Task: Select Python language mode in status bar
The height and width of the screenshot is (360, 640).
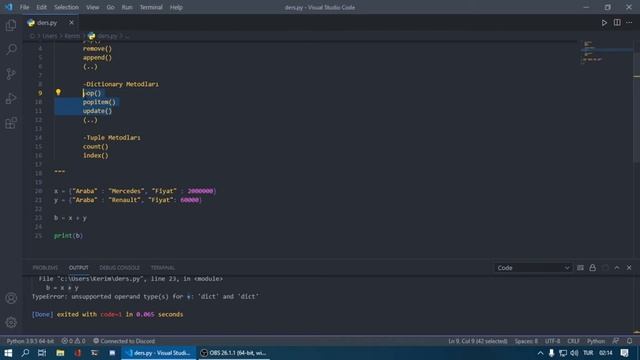Action: pyautogui.click(x=596, y=341)
